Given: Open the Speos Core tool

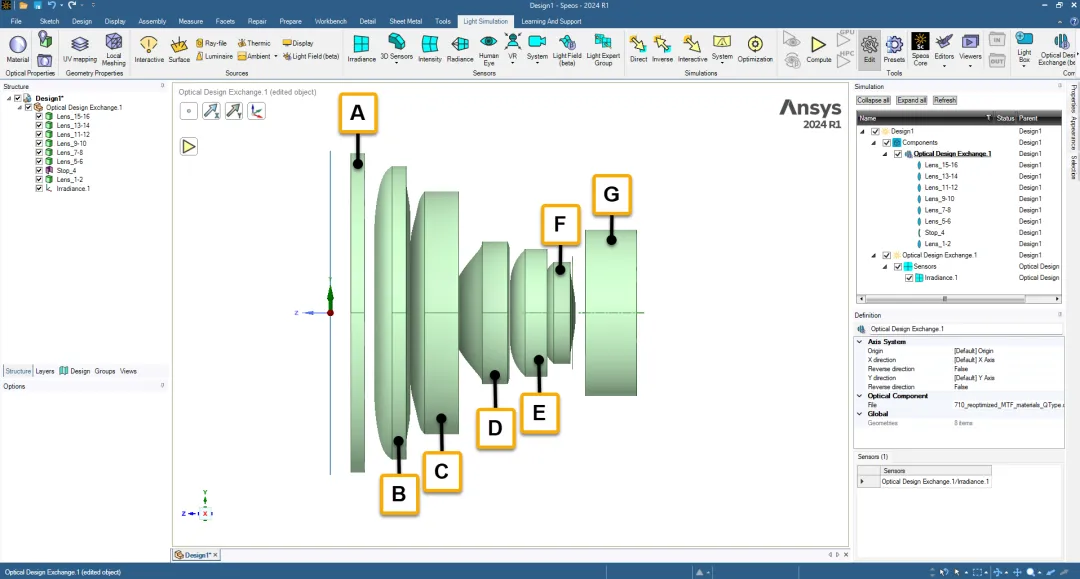Looking at the screenshot, I should [x=920, y=49].
